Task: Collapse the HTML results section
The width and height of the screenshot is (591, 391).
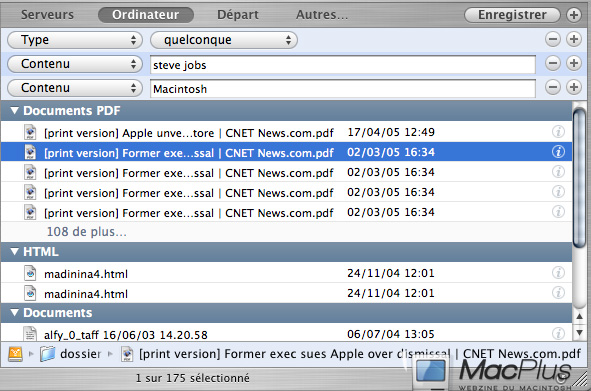Action: point(15,251)
